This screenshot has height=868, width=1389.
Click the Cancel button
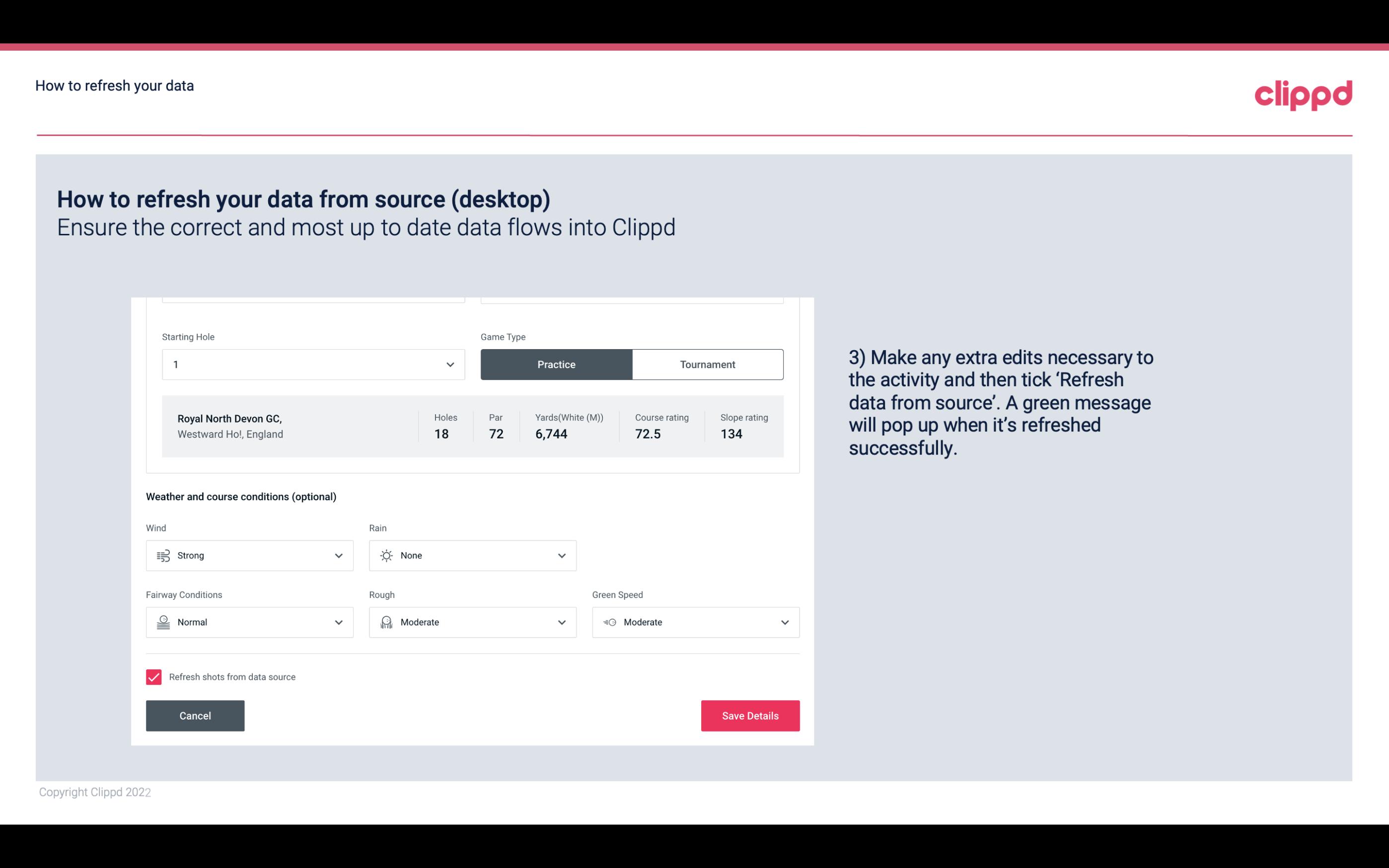pos(195,715)
